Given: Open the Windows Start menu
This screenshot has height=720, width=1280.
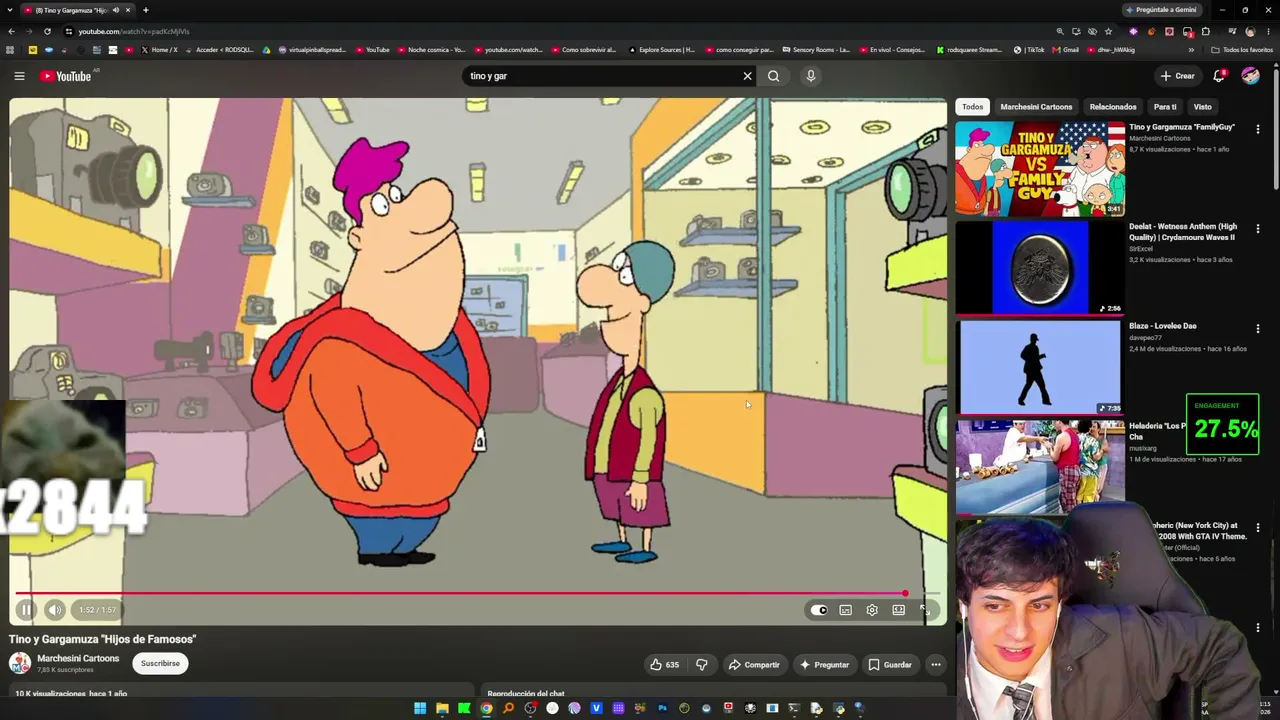Looking at the screenshot, I should [420, 709].
